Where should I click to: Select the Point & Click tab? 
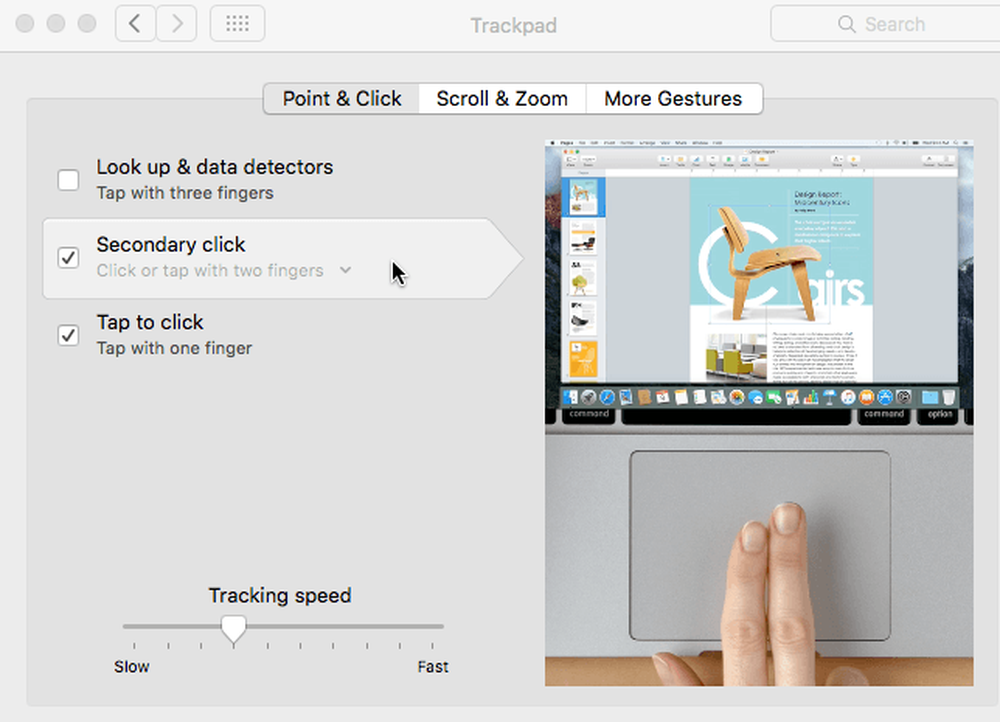342,99
